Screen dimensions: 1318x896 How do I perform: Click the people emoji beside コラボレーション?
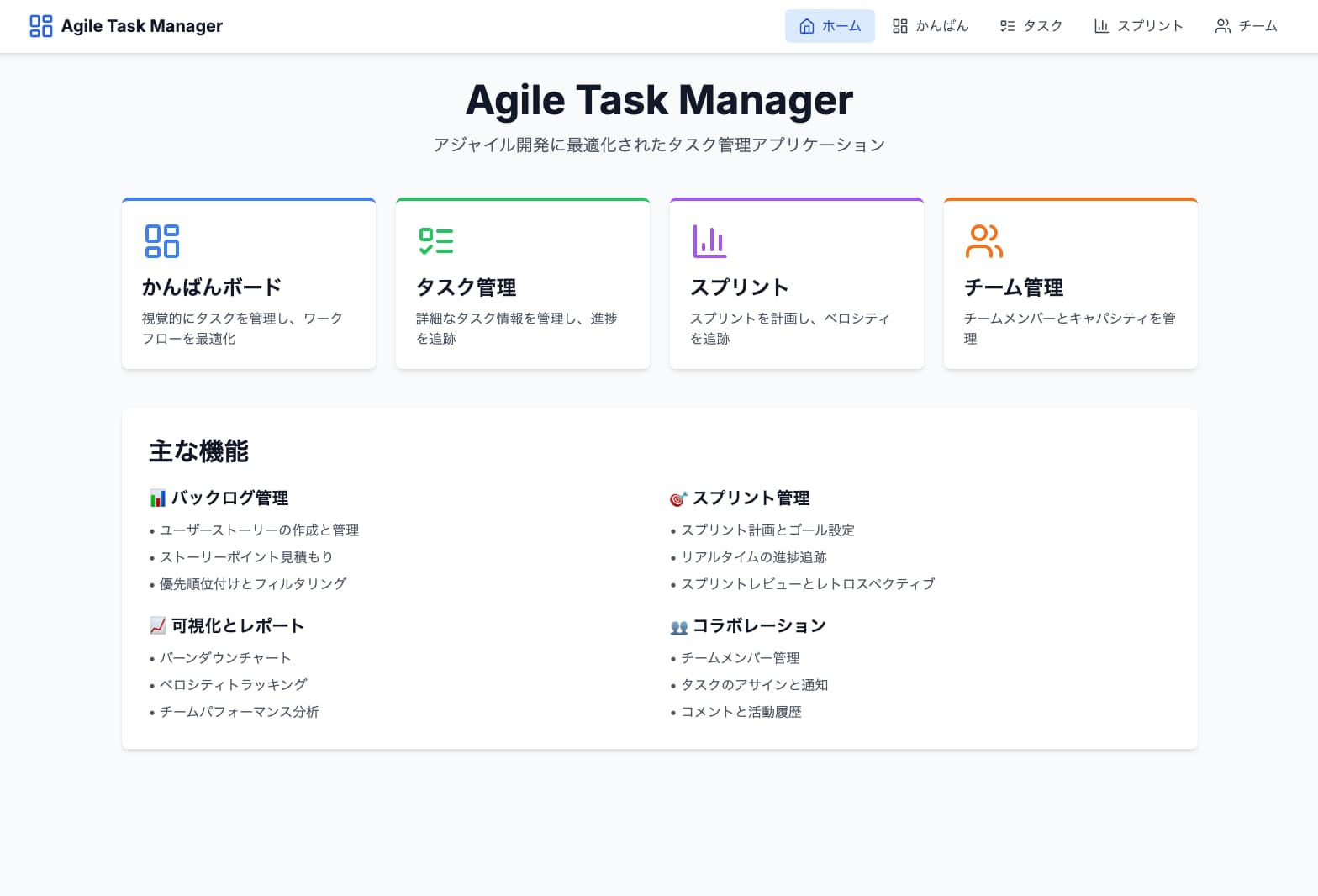tap(678, 626)
